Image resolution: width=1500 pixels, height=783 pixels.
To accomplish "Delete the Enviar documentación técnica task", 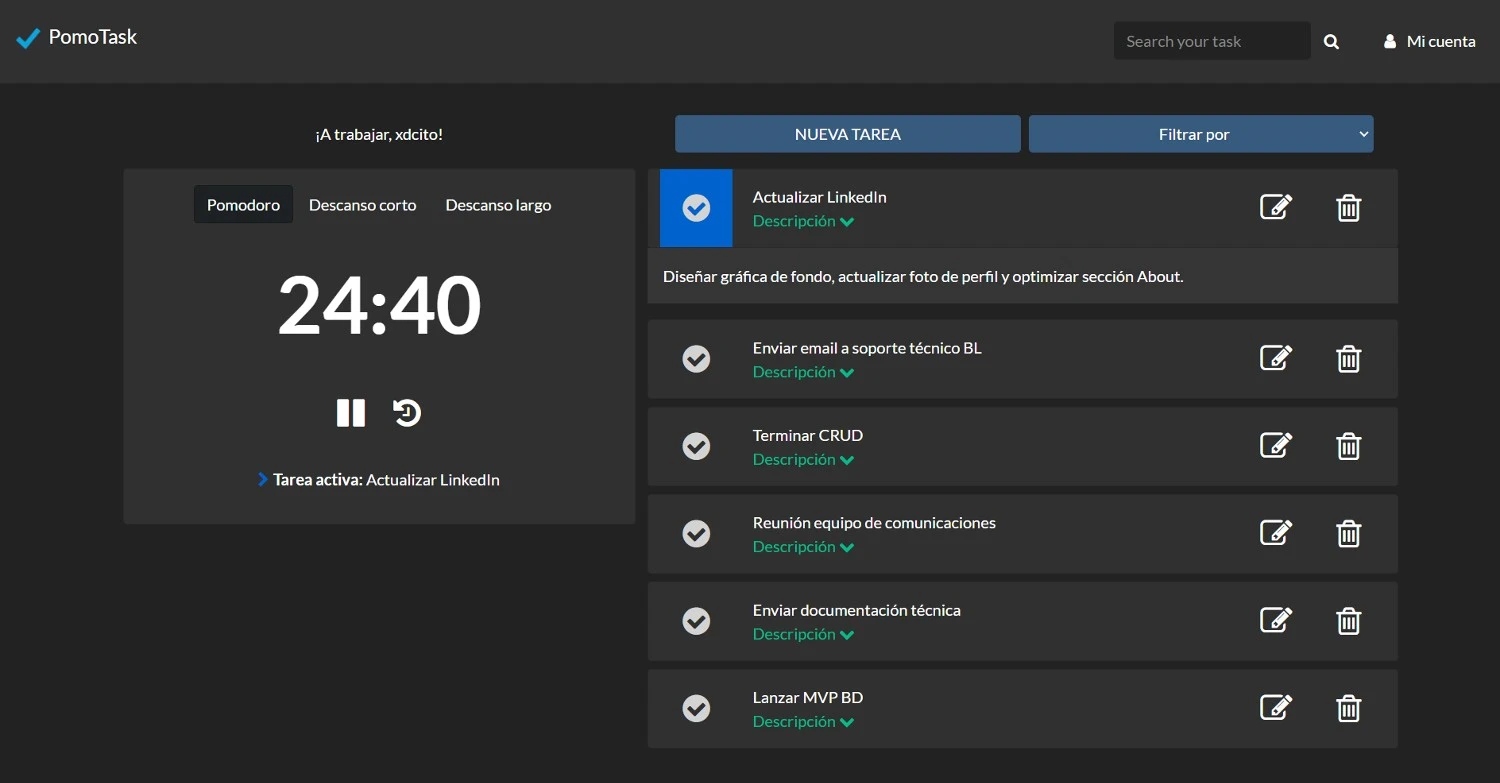I will pos(1348,621).
